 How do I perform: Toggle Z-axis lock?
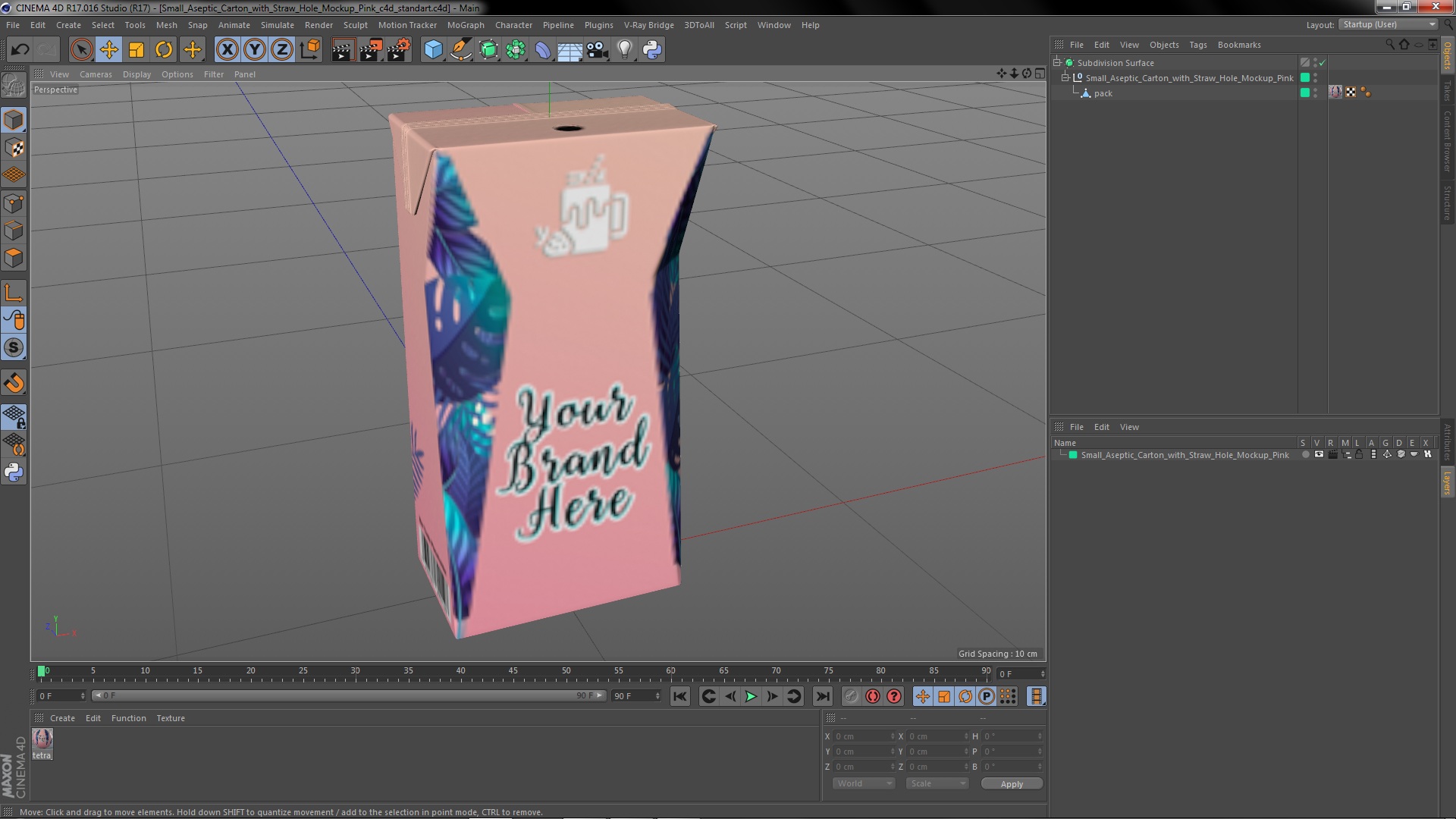click(x=282, y=50)
